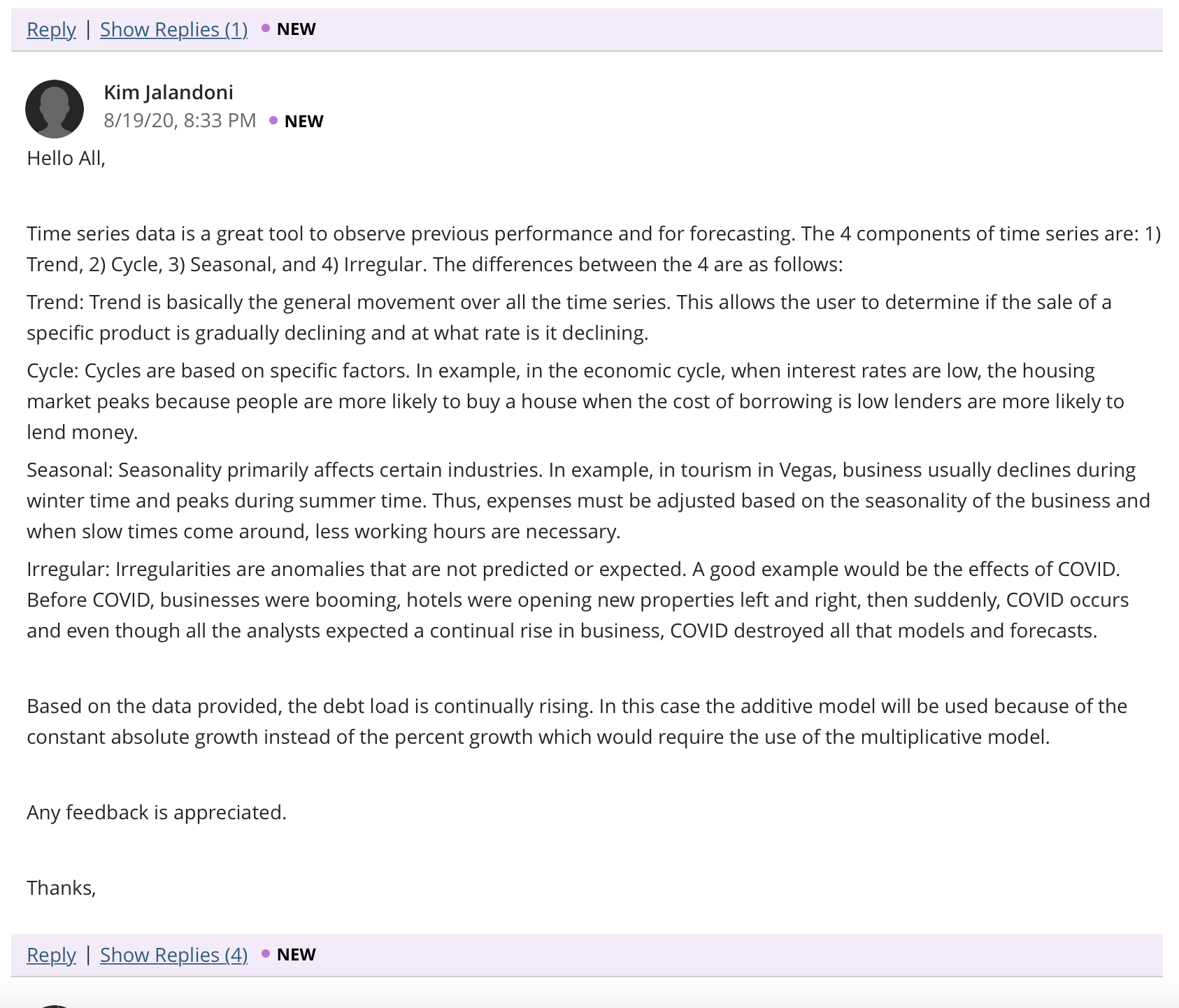Click the NEW badge next to 8:33 PM timestamp
The height and width of the screenshot is (1008, 1179).
[x=303, y=121]
